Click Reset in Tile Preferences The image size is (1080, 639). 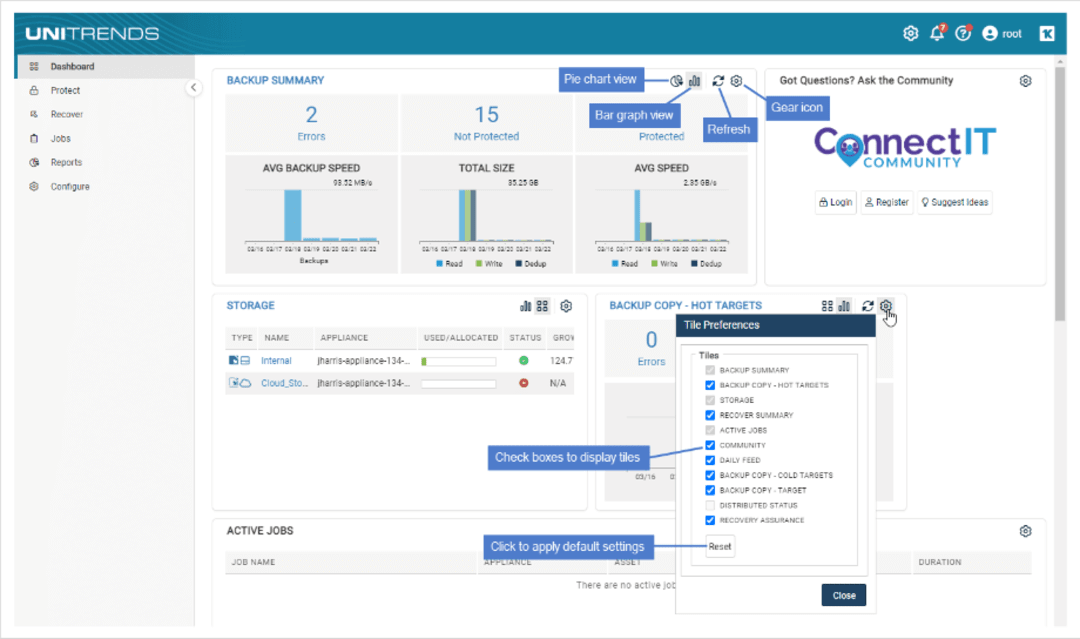[719, 546]
